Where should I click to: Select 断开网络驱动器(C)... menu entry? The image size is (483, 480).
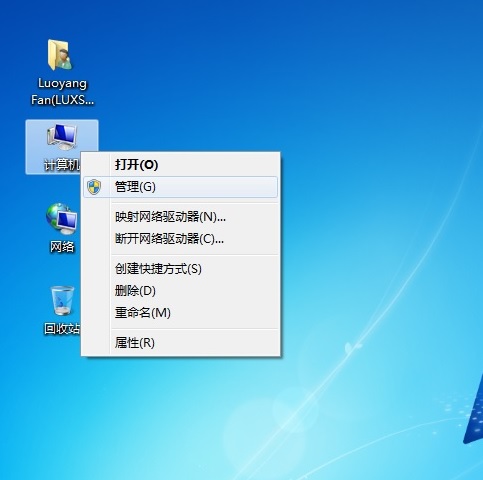tap(180, 239)
